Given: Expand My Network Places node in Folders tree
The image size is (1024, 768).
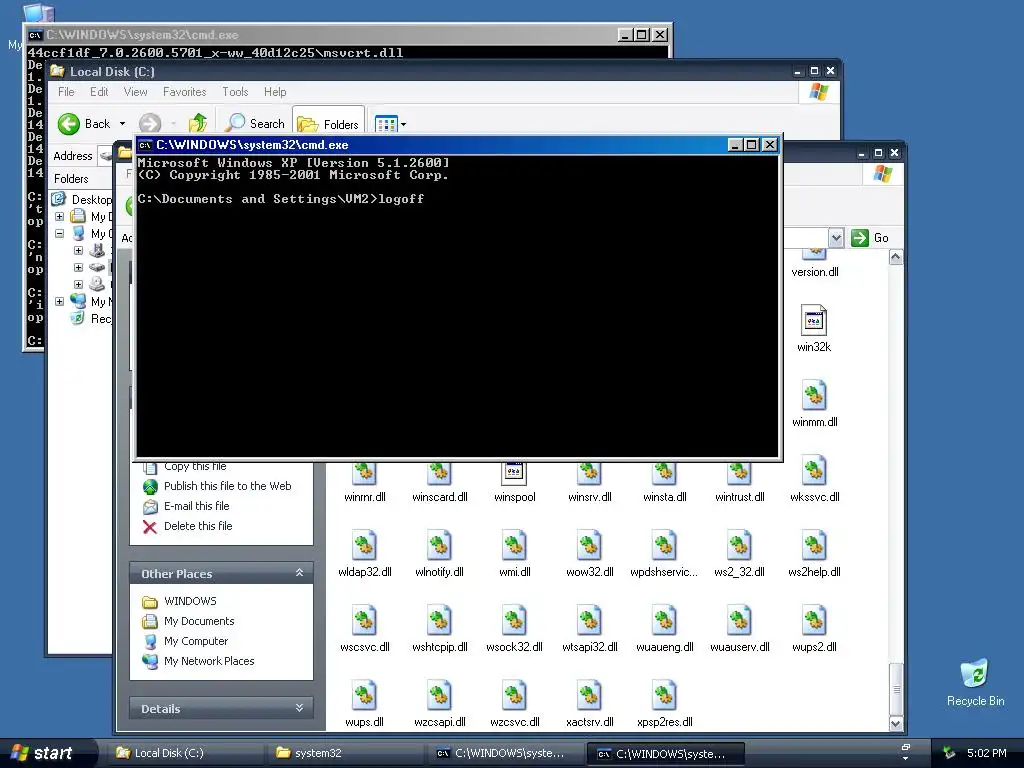Looking at the screenshot, I should coord(59,301).
